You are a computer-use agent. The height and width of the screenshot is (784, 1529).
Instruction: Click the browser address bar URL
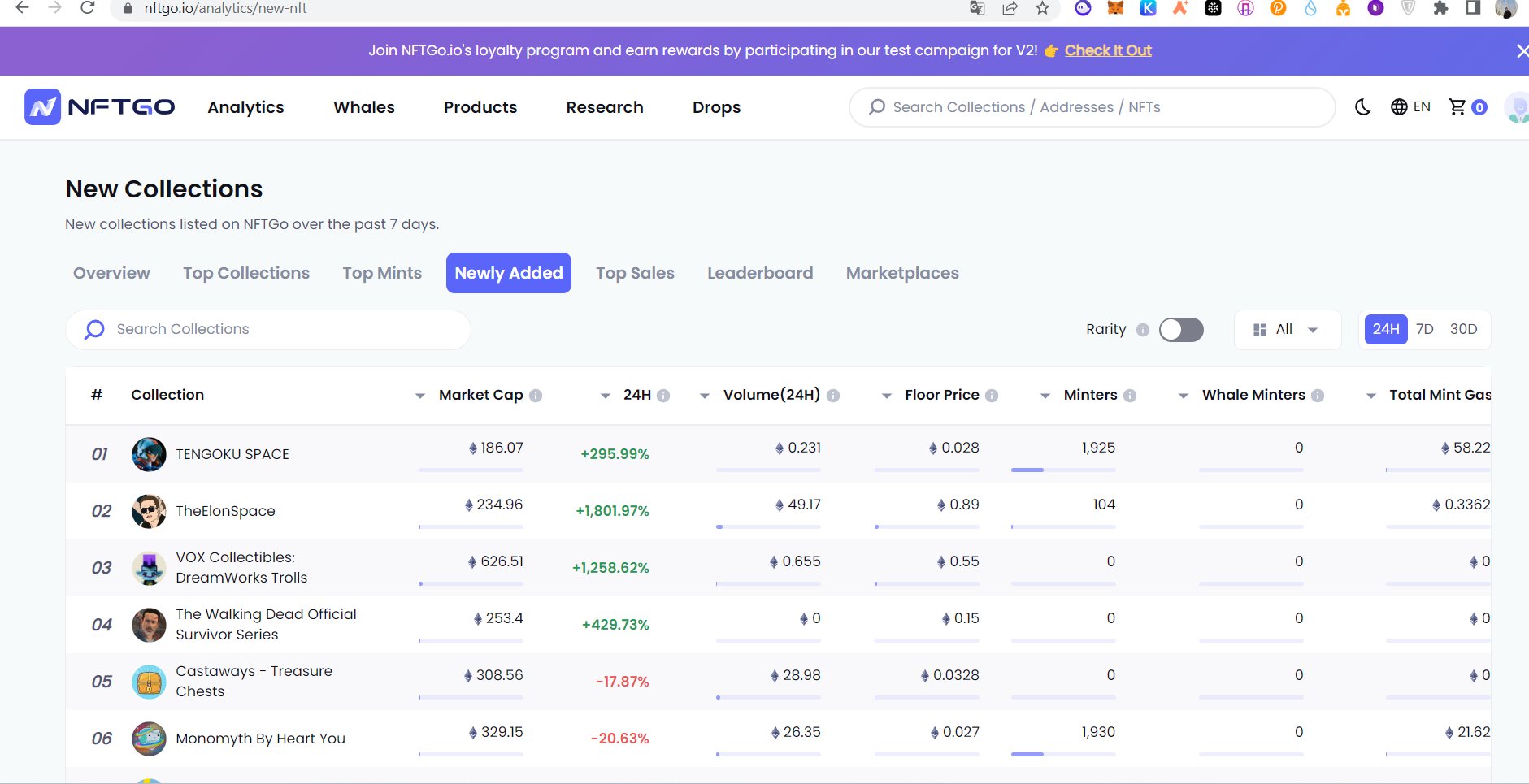click(x=225, y=8)
